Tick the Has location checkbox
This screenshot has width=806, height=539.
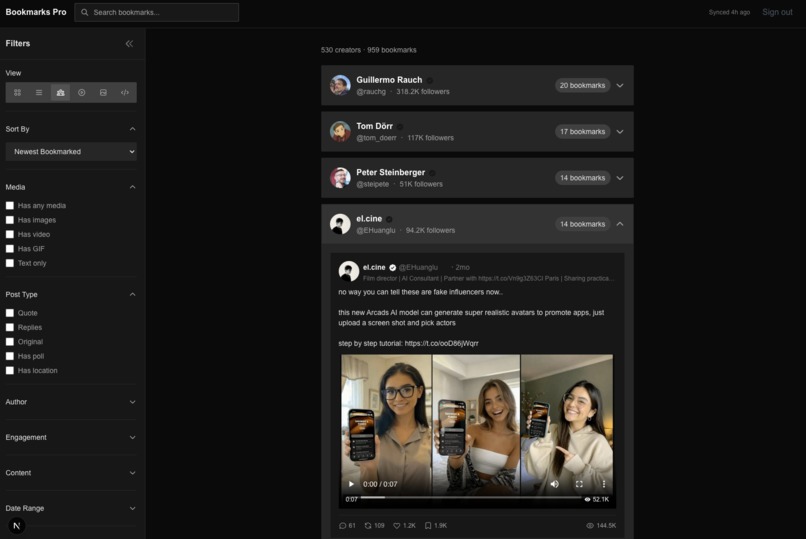click(x=10, y=370)
